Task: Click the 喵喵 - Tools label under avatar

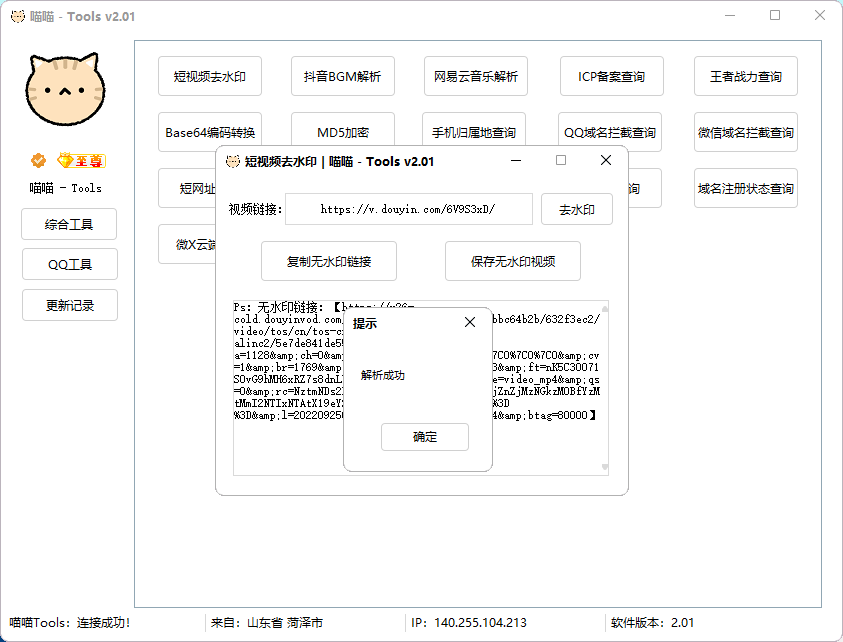Action: coord(66,188)
